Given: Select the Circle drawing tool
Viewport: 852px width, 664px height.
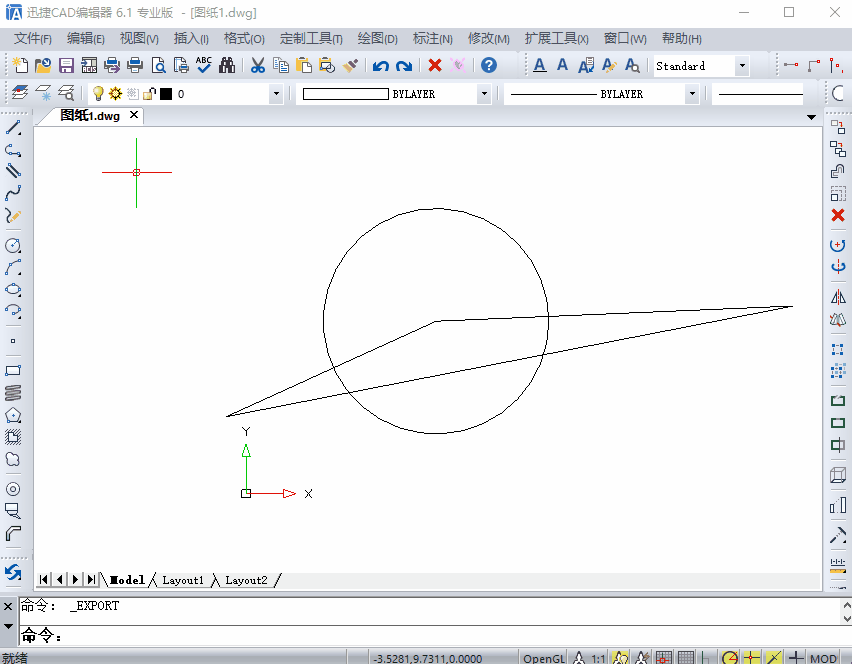Looking at the screenshot, I should pos(13,246).
